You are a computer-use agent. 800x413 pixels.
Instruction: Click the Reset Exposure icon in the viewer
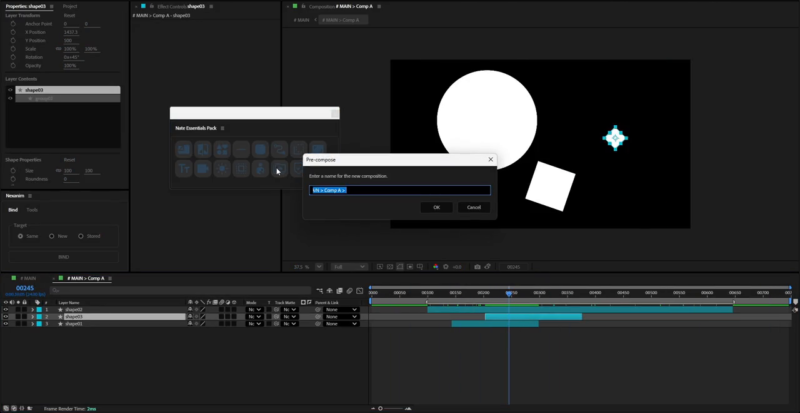tap(445, 266)
